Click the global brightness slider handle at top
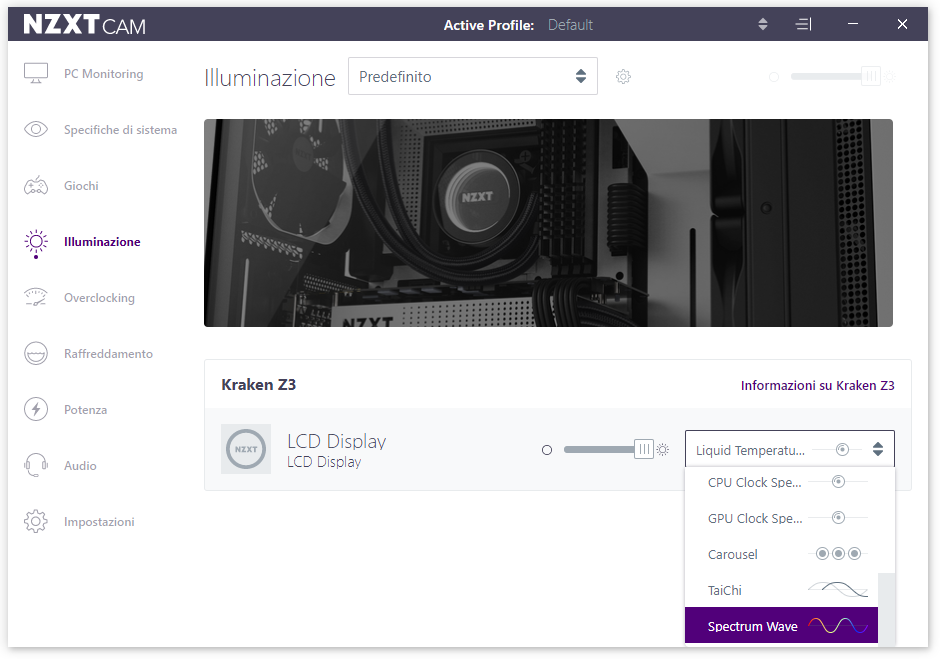Viewport: 940px width, 659px height. (x=871, y=76)
